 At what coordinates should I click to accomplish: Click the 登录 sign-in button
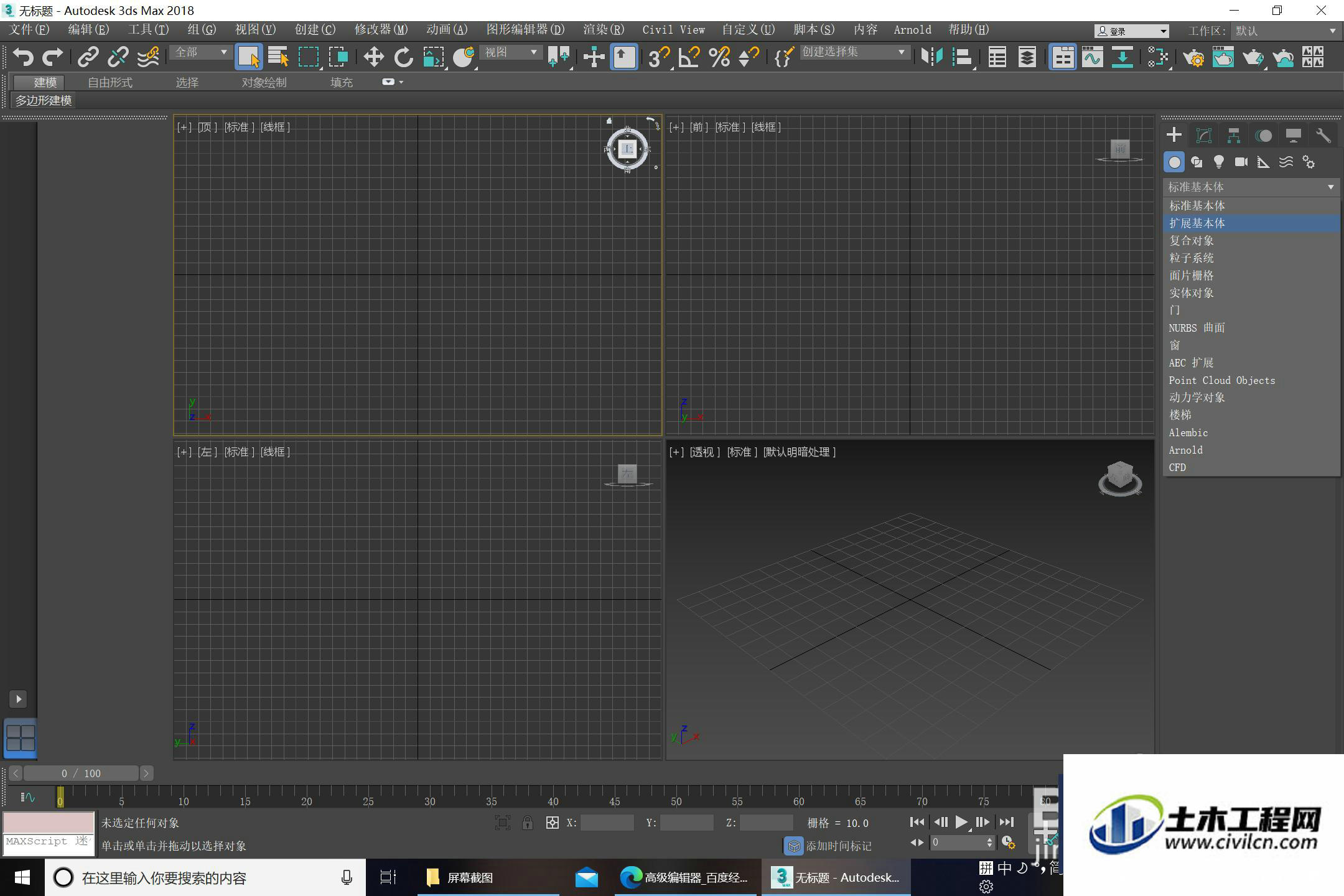click(1131, 31)
